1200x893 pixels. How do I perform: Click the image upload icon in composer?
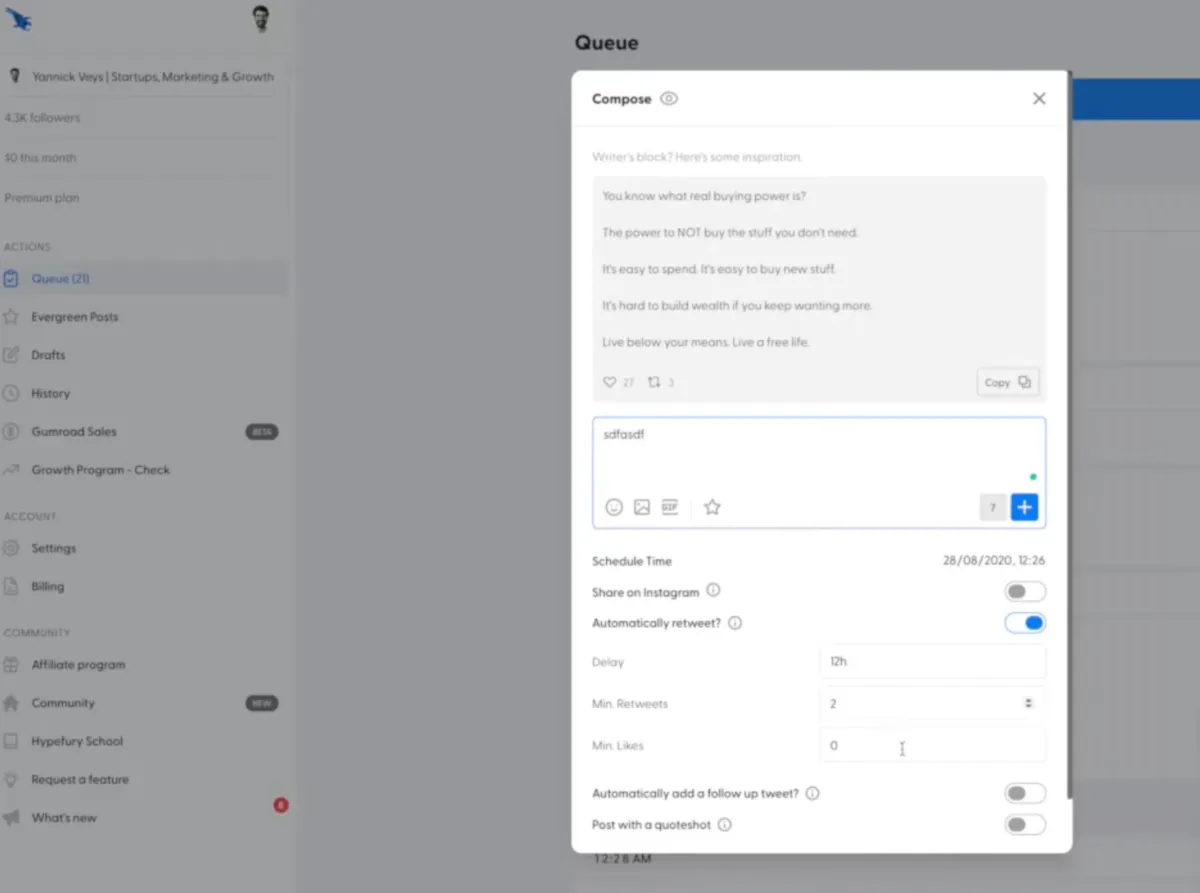[642, 507]
